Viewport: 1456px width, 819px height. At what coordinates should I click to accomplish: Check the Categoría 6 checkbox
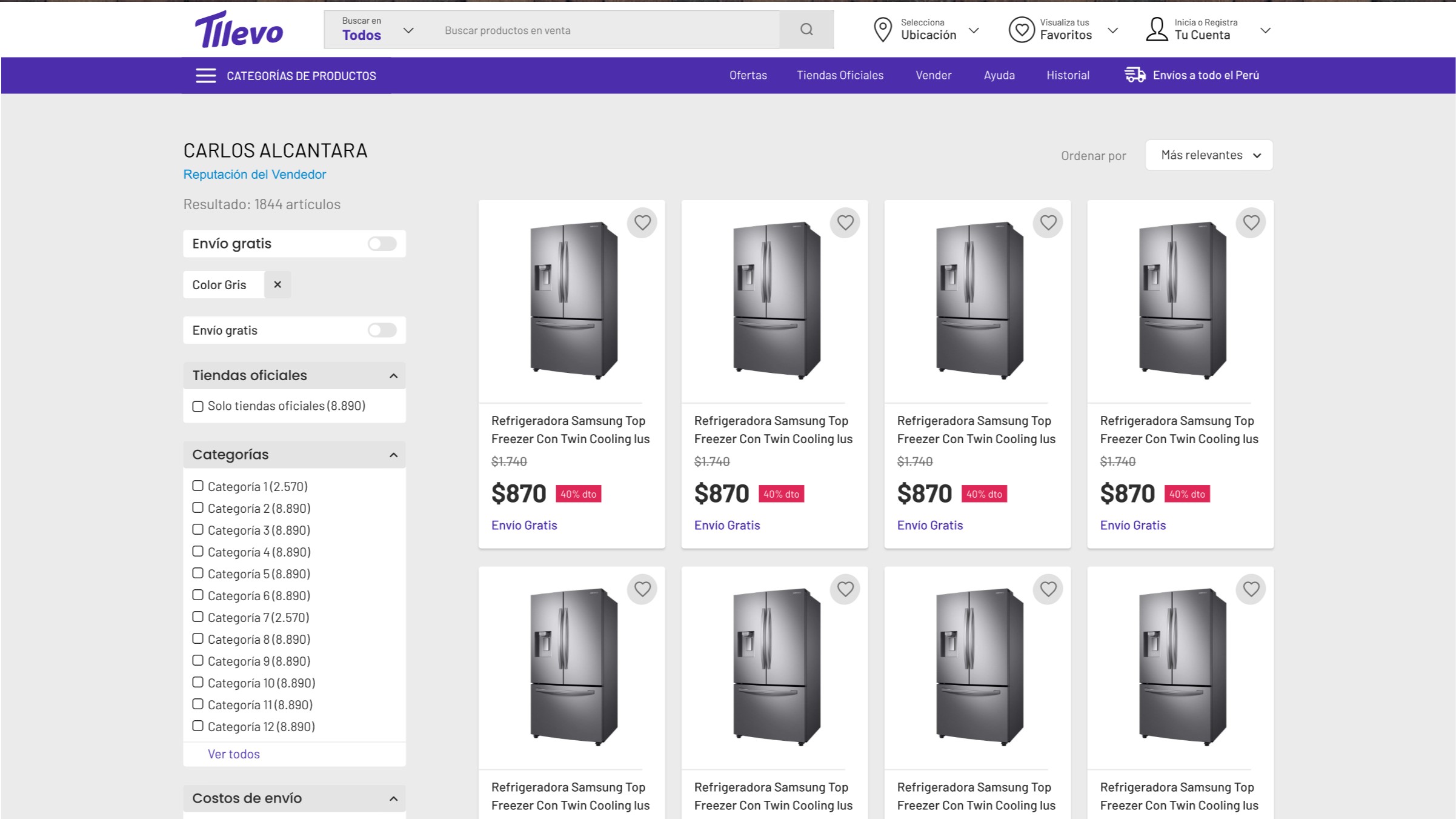pos(198,595)
